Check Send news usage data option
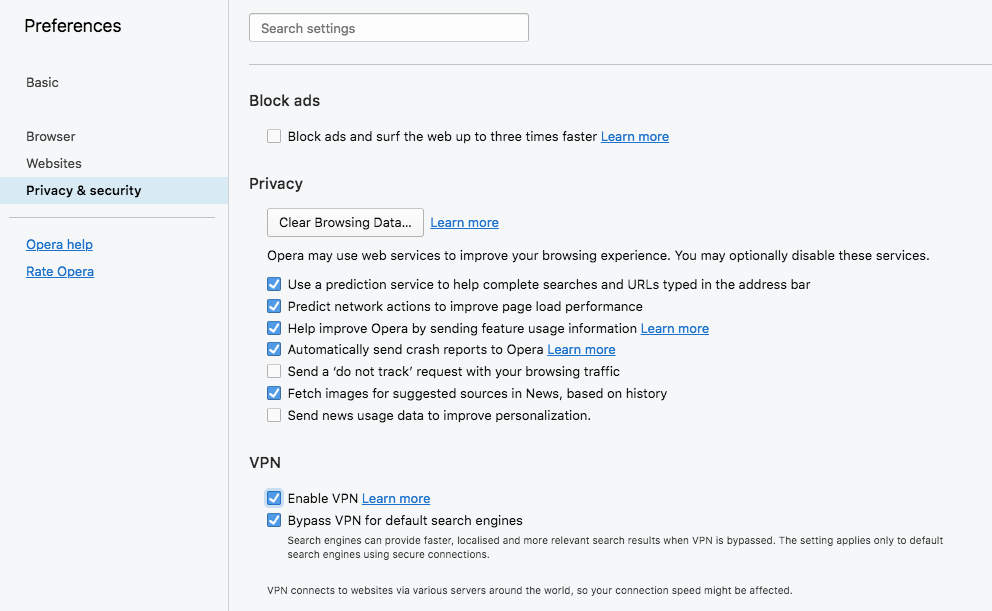 274,415
